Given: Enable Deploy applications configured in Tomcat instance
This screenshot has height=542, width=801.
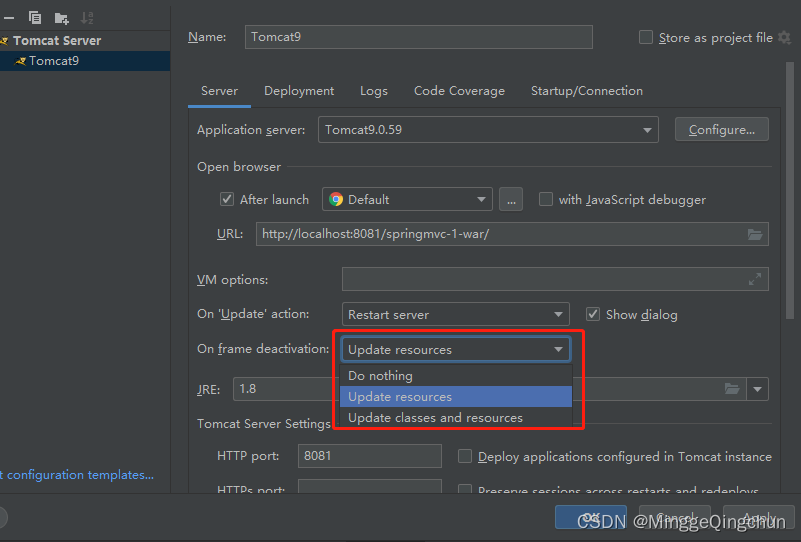Looking at the screenshot, I should pos(465,456).
